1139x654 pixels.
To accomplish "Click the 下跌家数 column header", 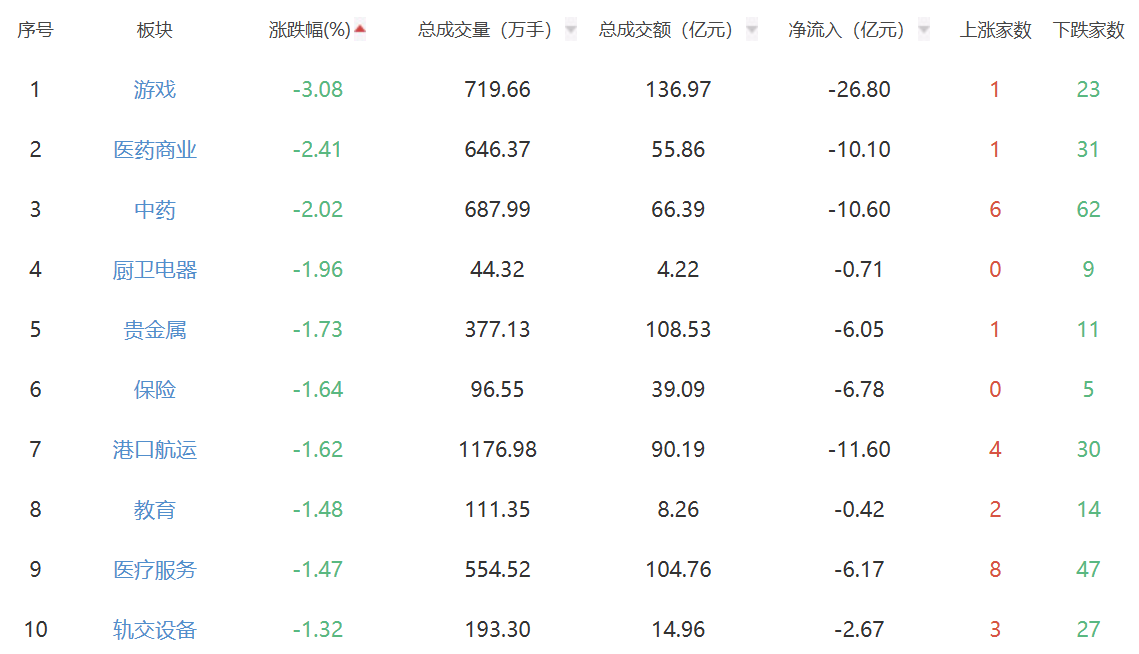I will (x=1088, y=30).
